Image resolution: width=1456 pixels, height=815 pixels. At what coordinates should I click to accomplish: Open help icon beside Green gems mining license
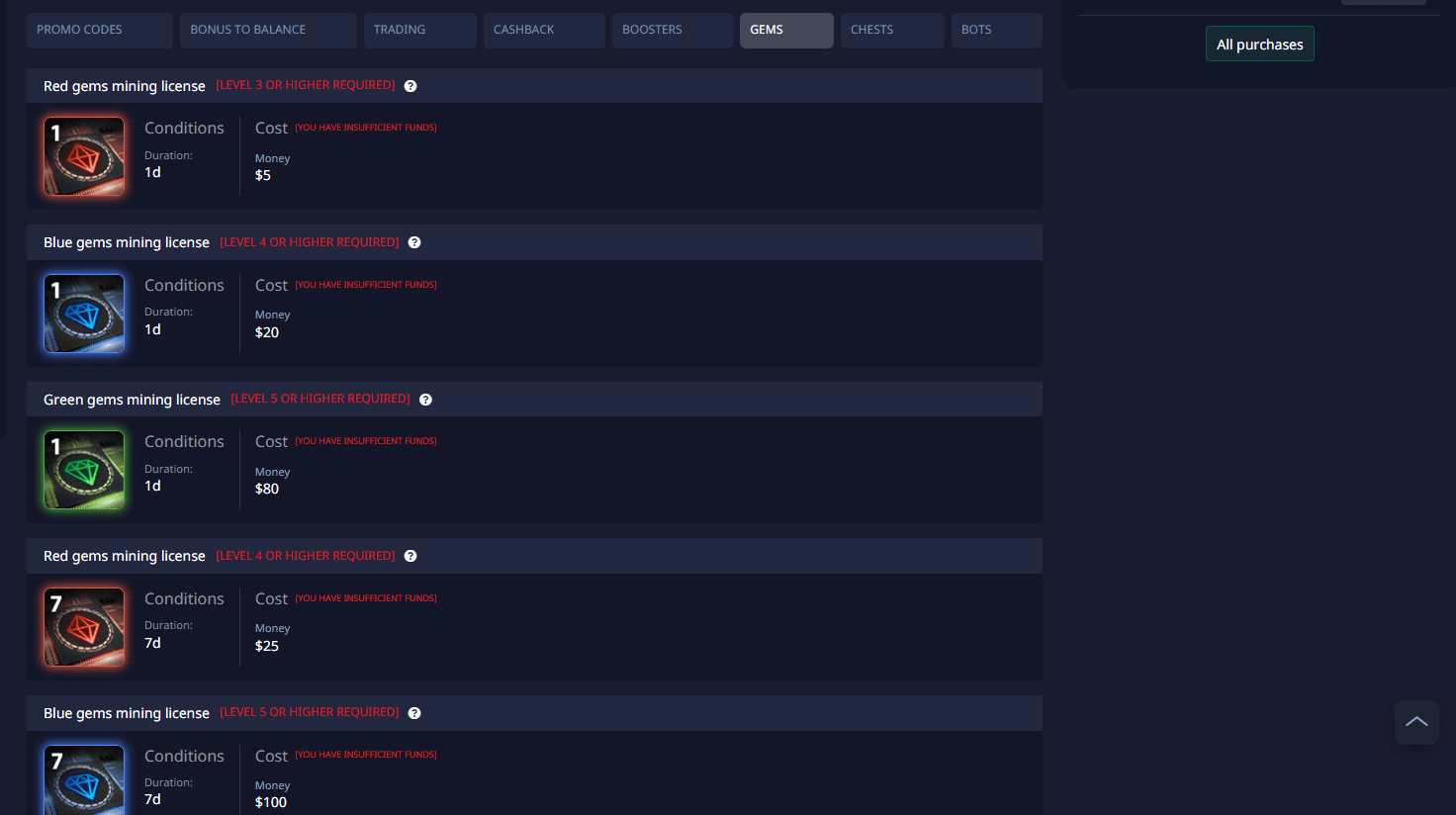pos(425,400)
